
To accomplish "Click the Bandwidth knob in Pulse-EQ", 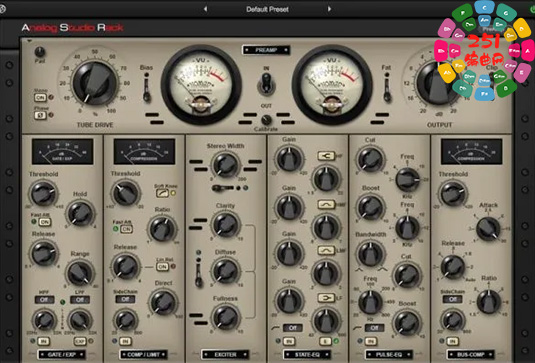I will coord(371,254).
